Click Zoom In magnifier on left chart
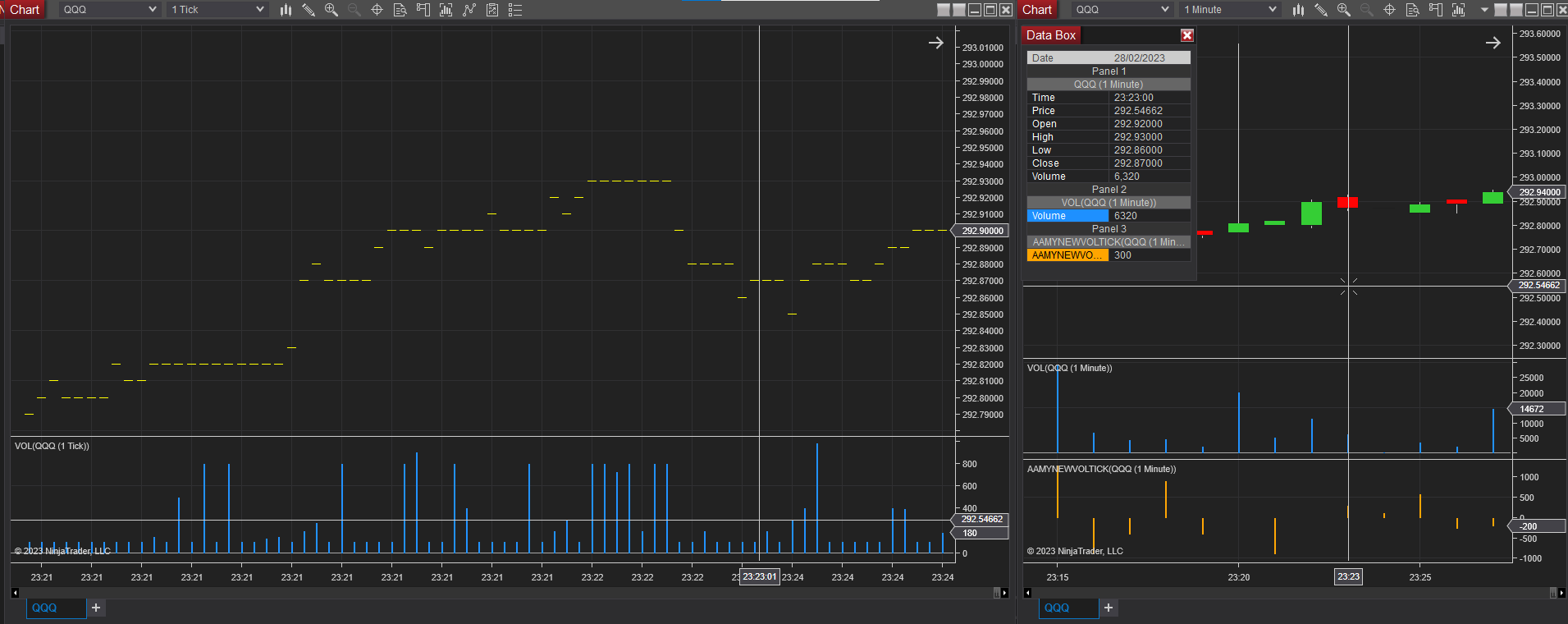1568x624 pixels. coord(331,10)
